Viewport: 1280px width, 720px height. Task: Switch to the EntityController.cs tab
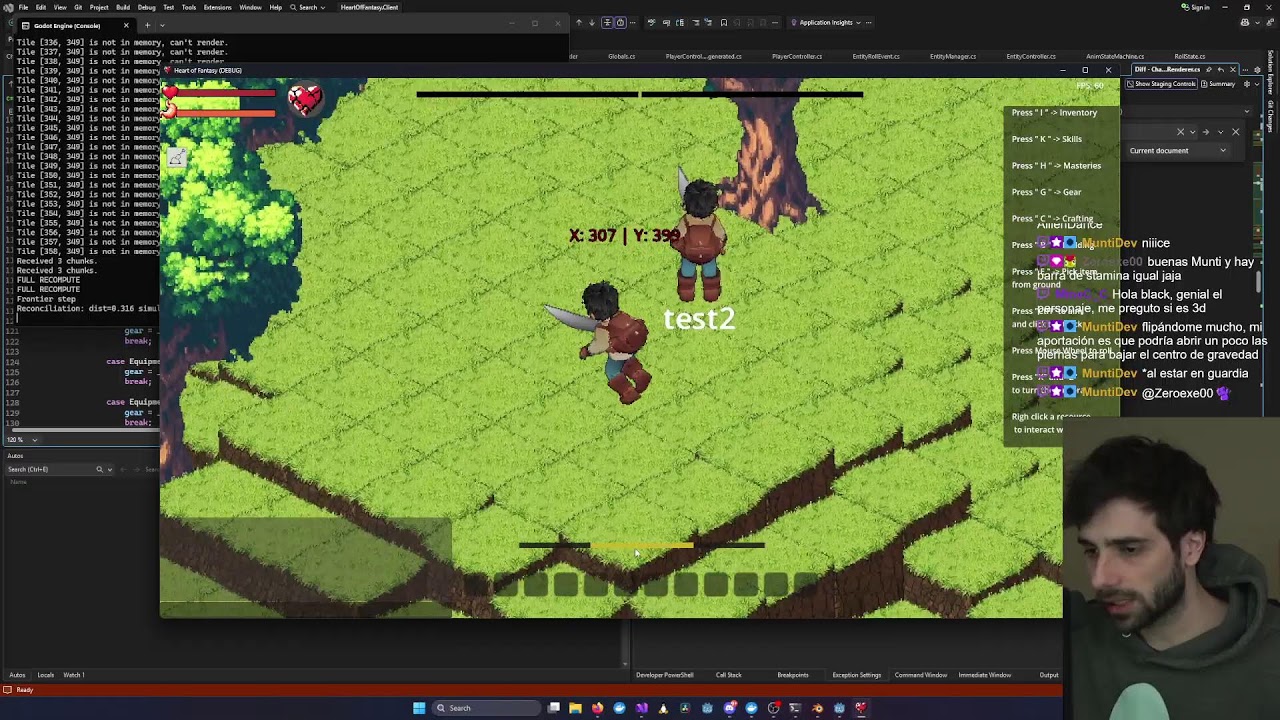tap(1031, 56)
